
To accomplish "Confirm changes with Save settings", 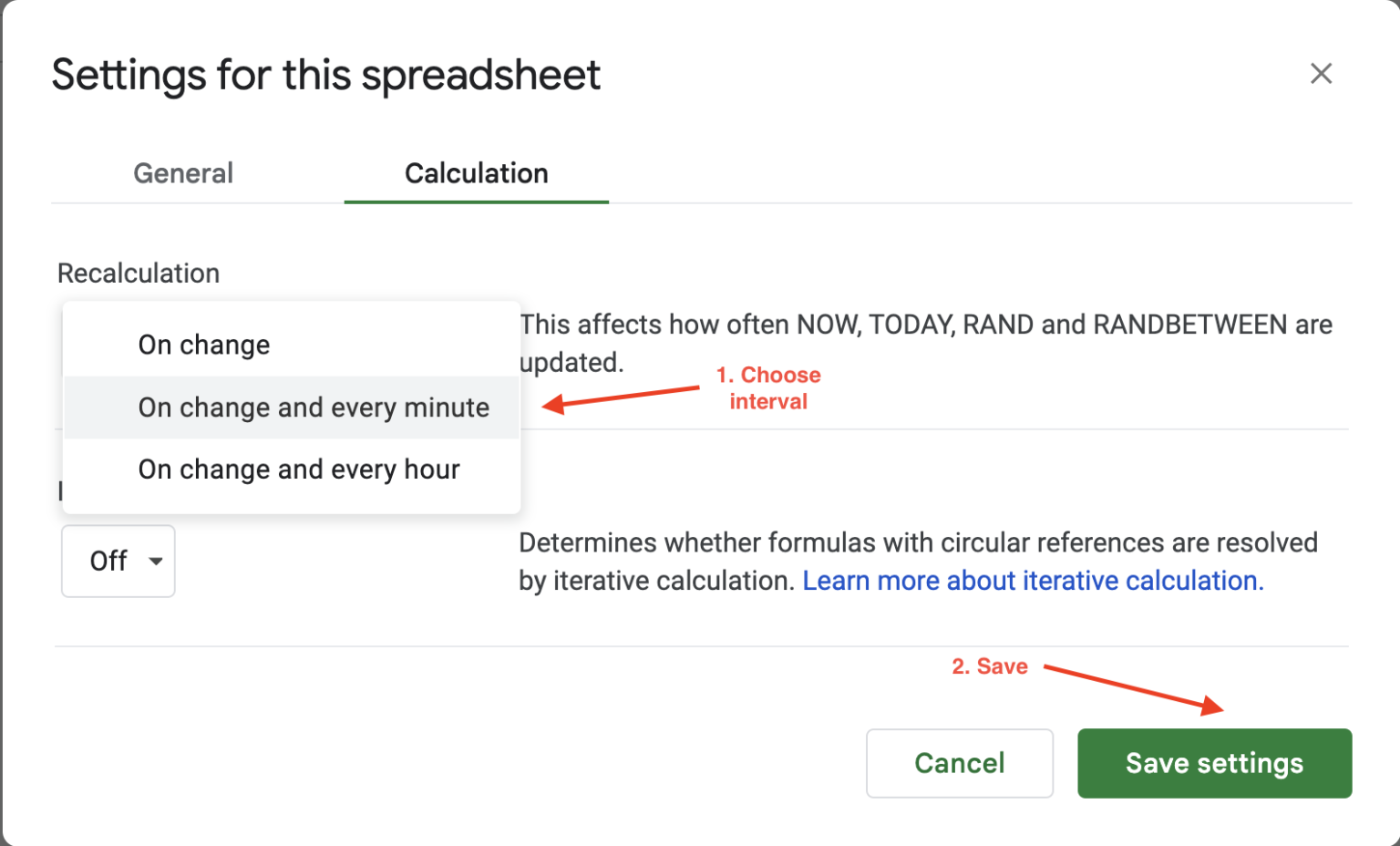I will click(1214, 763).
